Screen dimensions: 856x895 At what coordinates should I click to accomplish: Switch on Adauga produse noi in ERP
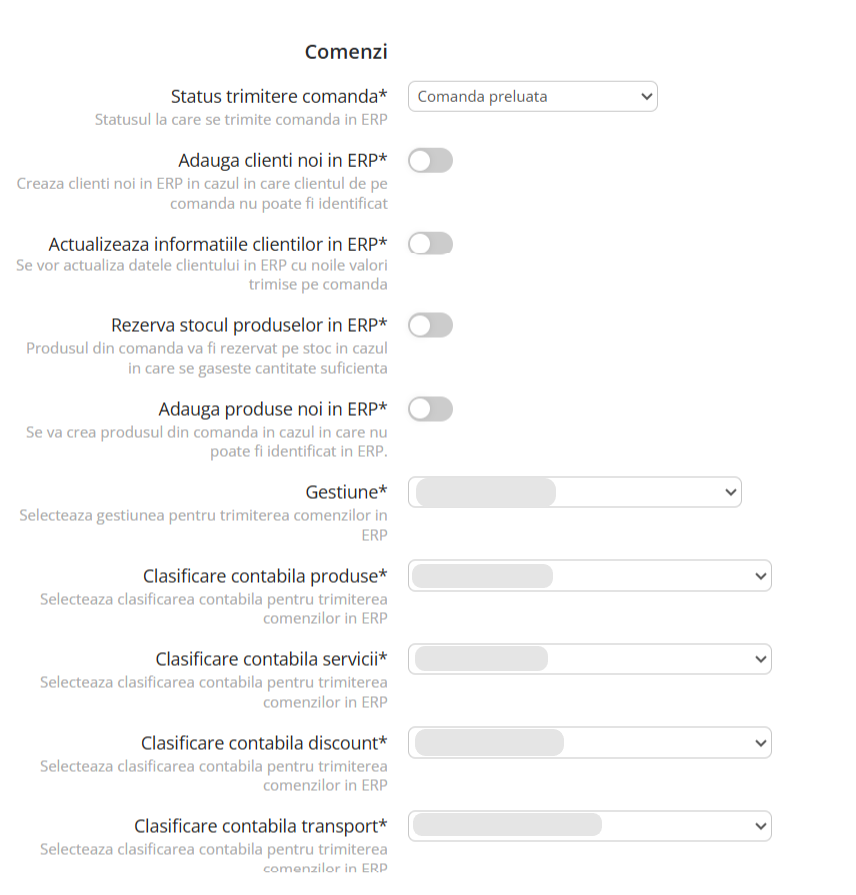[x=430, y=408]
